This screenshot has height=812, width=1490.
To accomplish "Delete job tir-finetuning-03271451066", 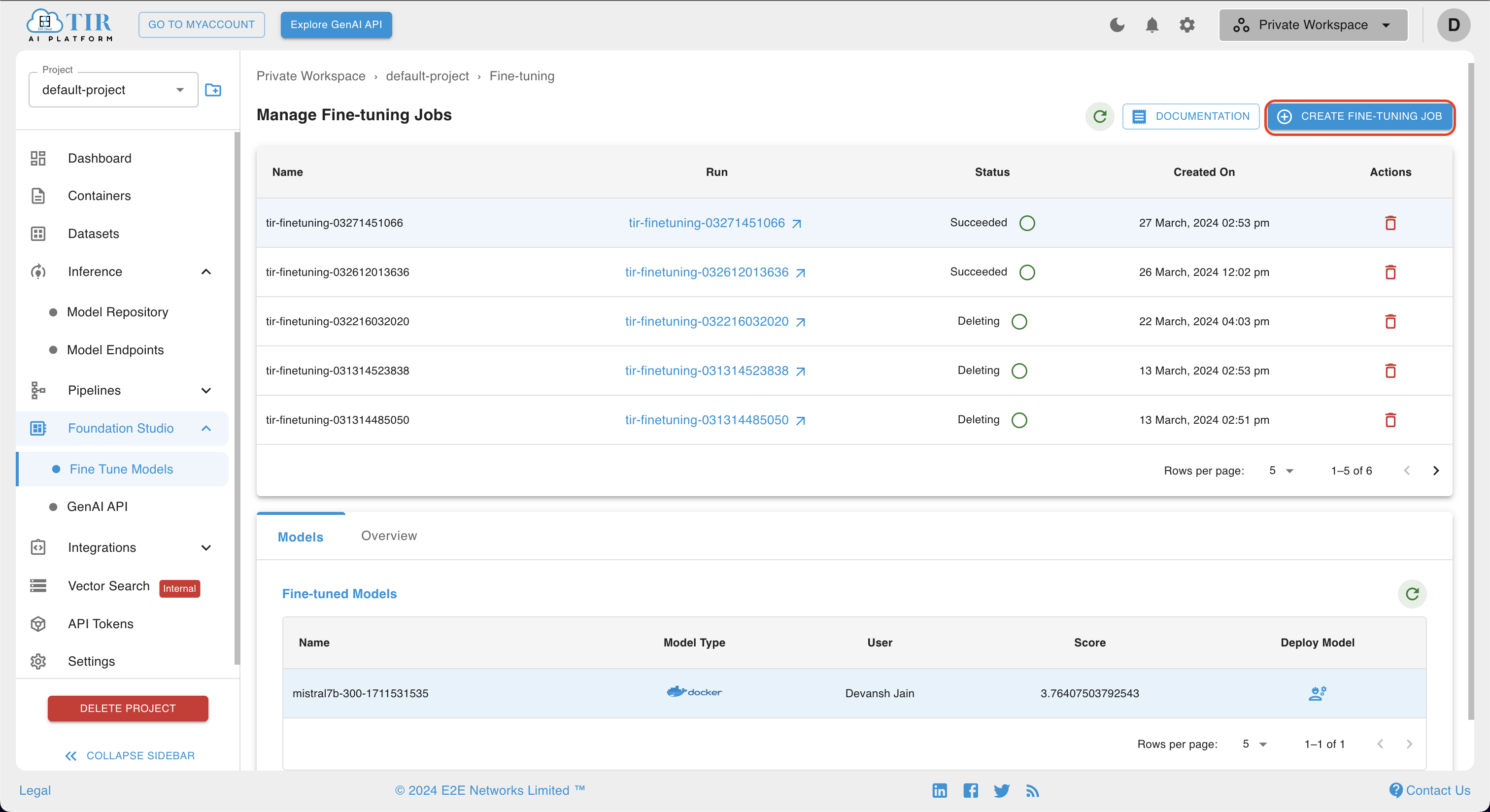I will (1390, 223).
